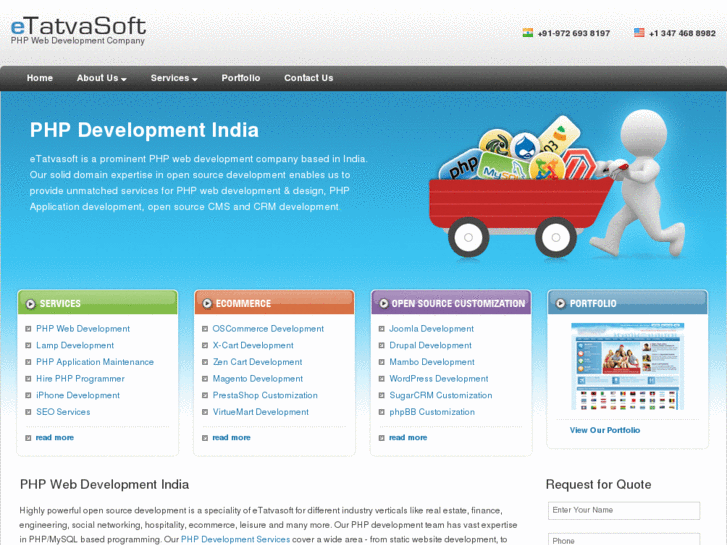Click the Phone input field
Viewport: 727px width, 545px height.
pos(624,539)
